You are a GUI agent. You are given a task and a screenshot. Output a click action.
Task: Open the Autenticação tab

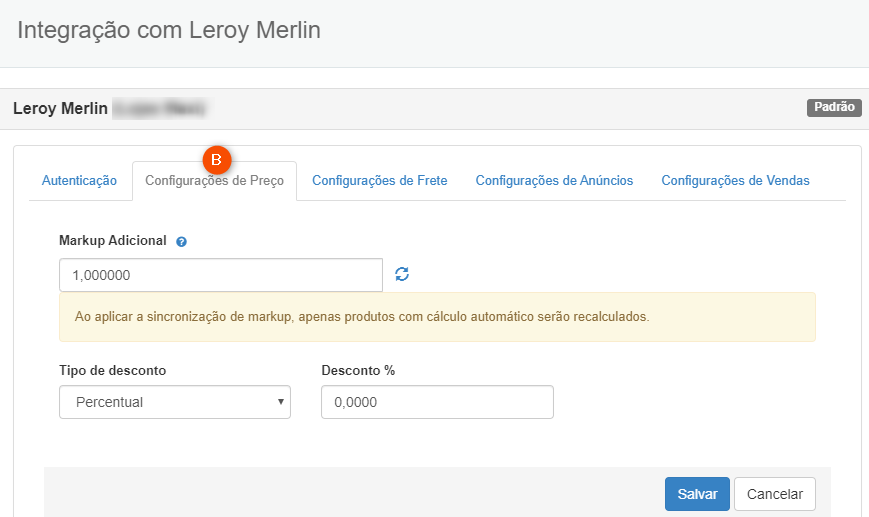(x=79, y=181)
